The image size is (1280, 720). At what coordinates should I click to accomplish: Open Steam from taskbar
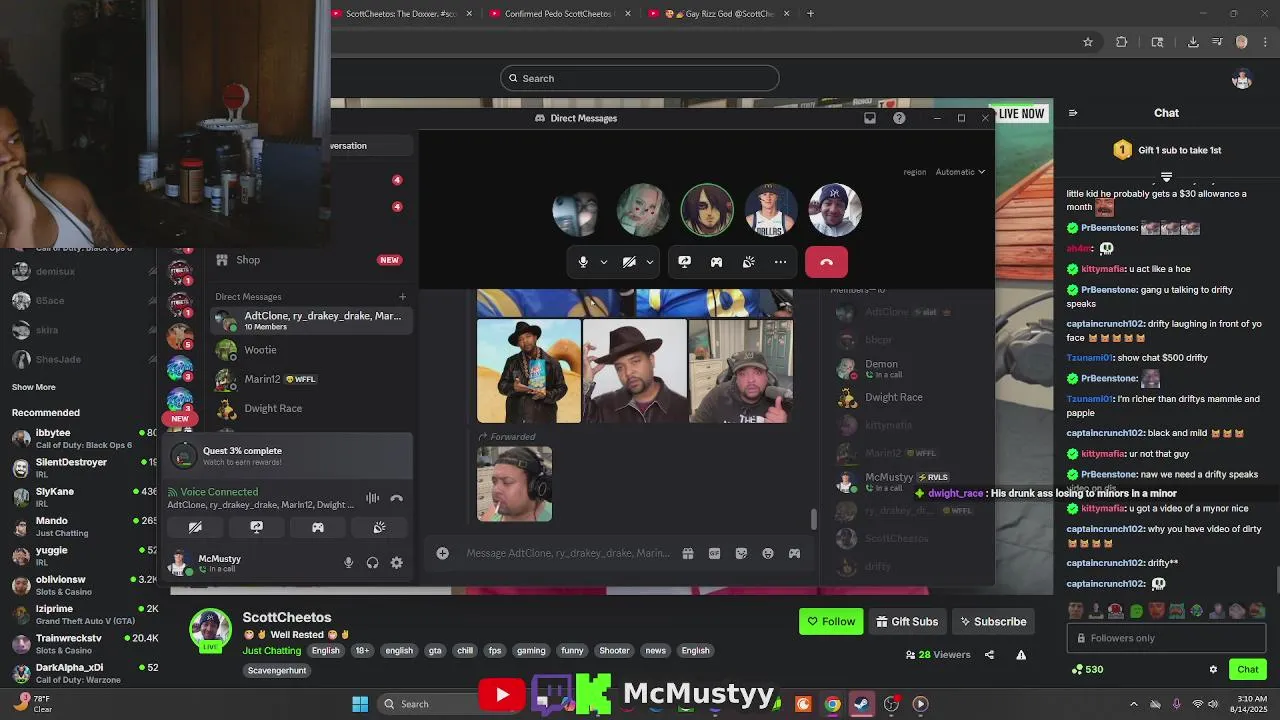(x=861, y=704)
